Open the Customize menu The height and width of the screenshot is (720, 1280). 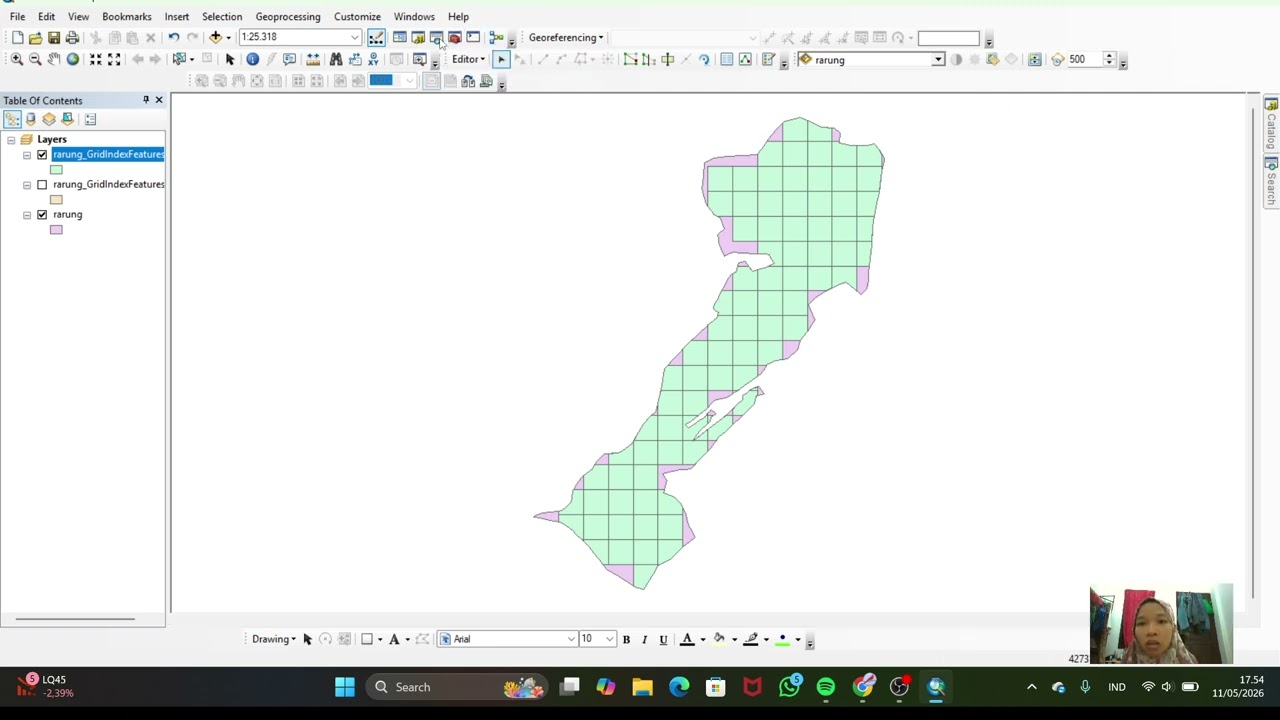(357, 17)
